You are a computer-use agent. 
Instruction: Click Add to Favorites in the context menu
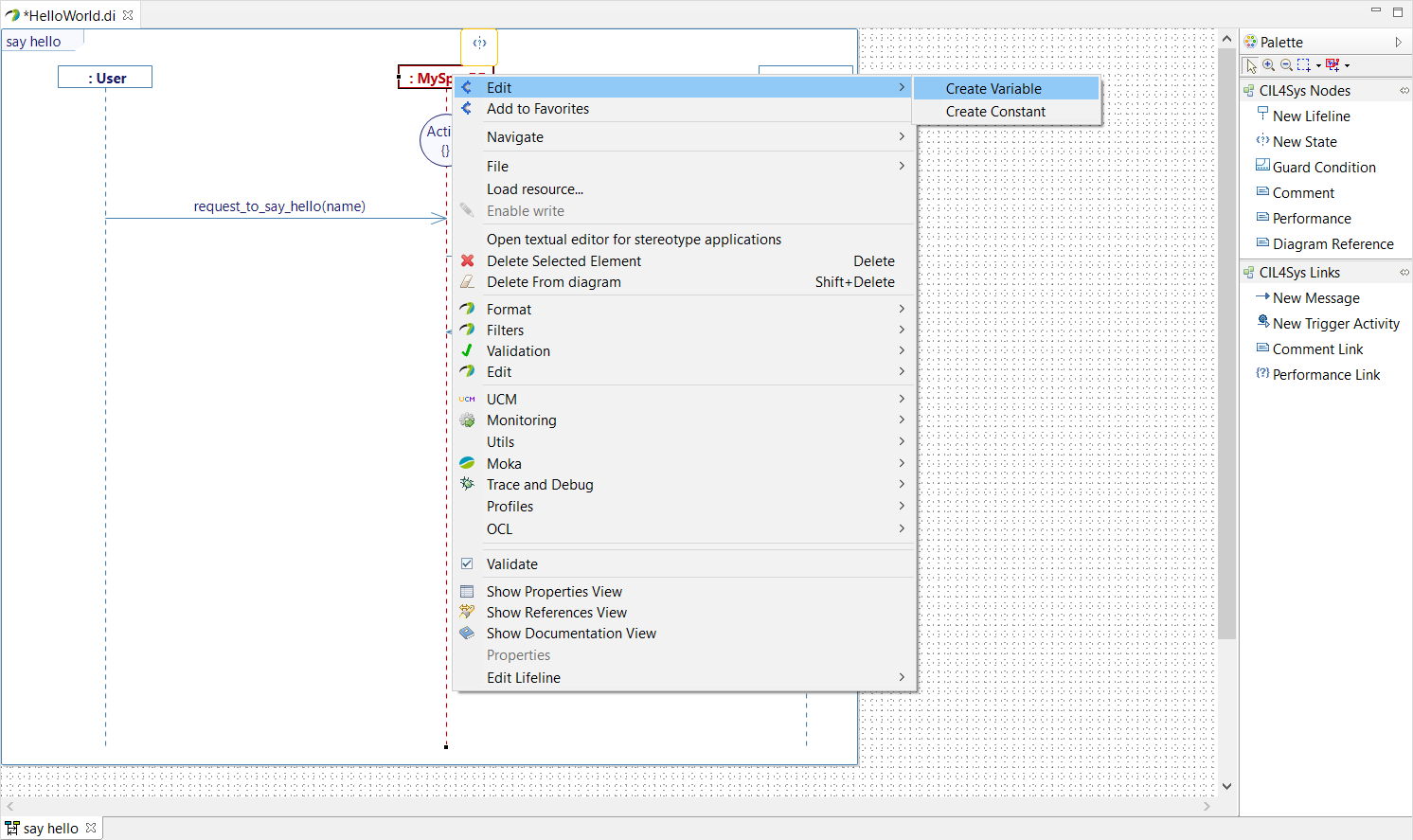pyautogui.click(x=684, y=109)
